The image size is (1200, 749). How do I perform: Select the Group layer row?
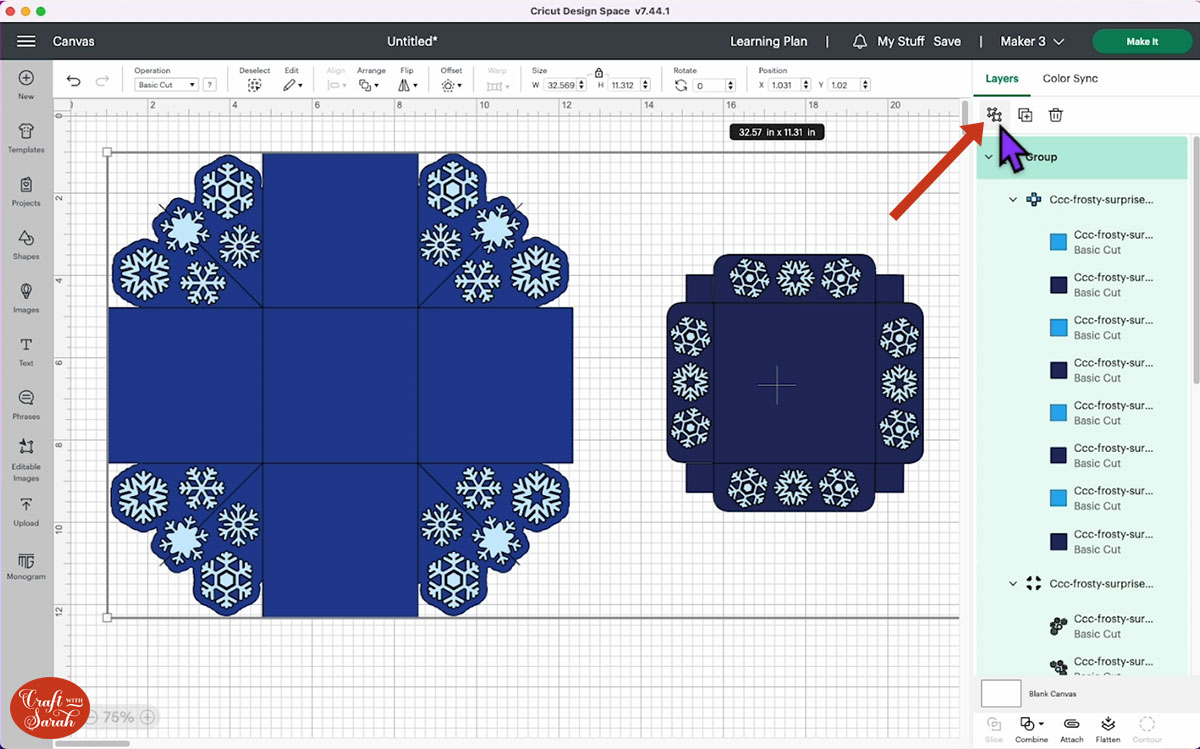click(1082, 157)
